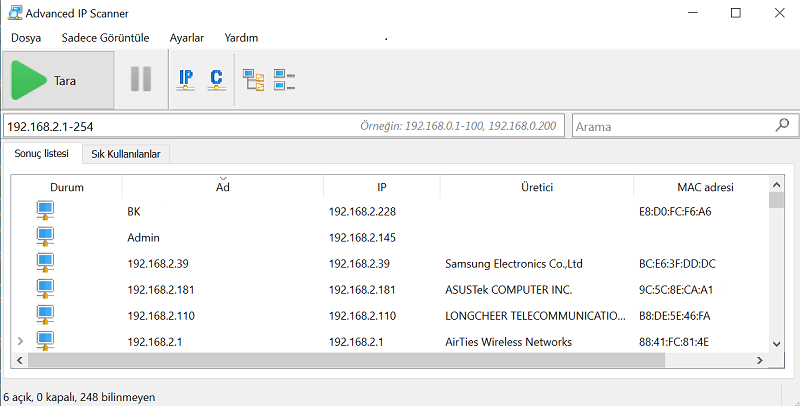Screen dimensions: 800x406
Task: Click the vertical scrollbar thumb
Action: click(x=777, y=200)
